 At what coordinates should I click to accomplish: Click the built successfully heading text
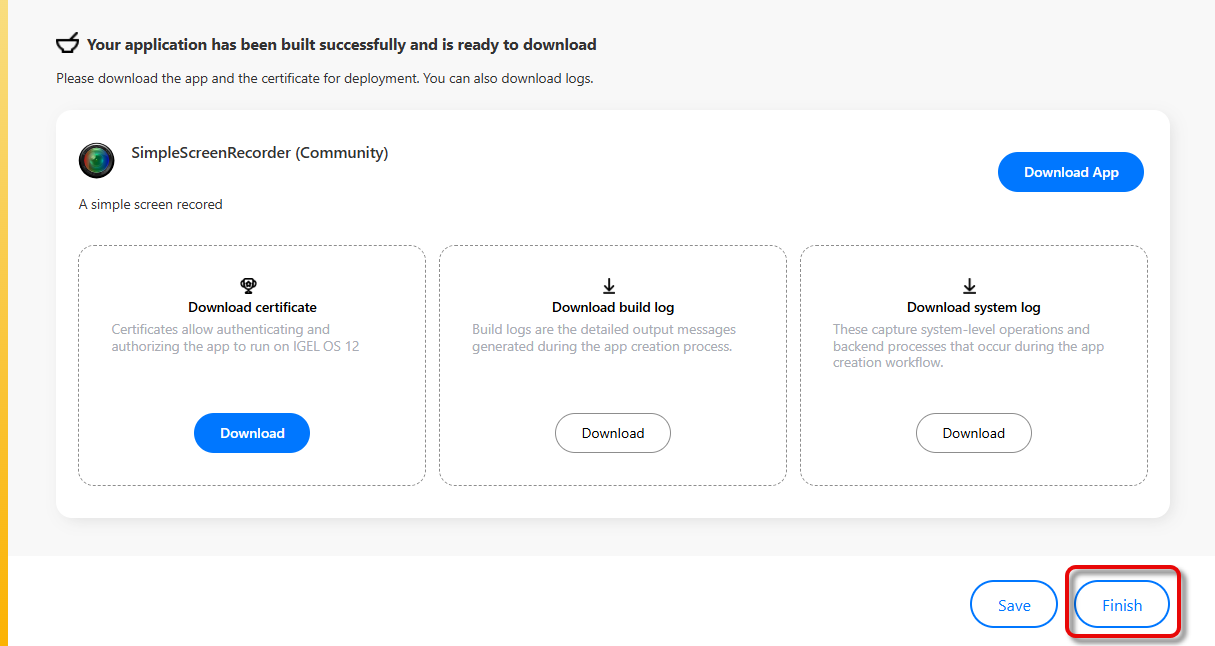pyautogui.click(x=341, y=44)
